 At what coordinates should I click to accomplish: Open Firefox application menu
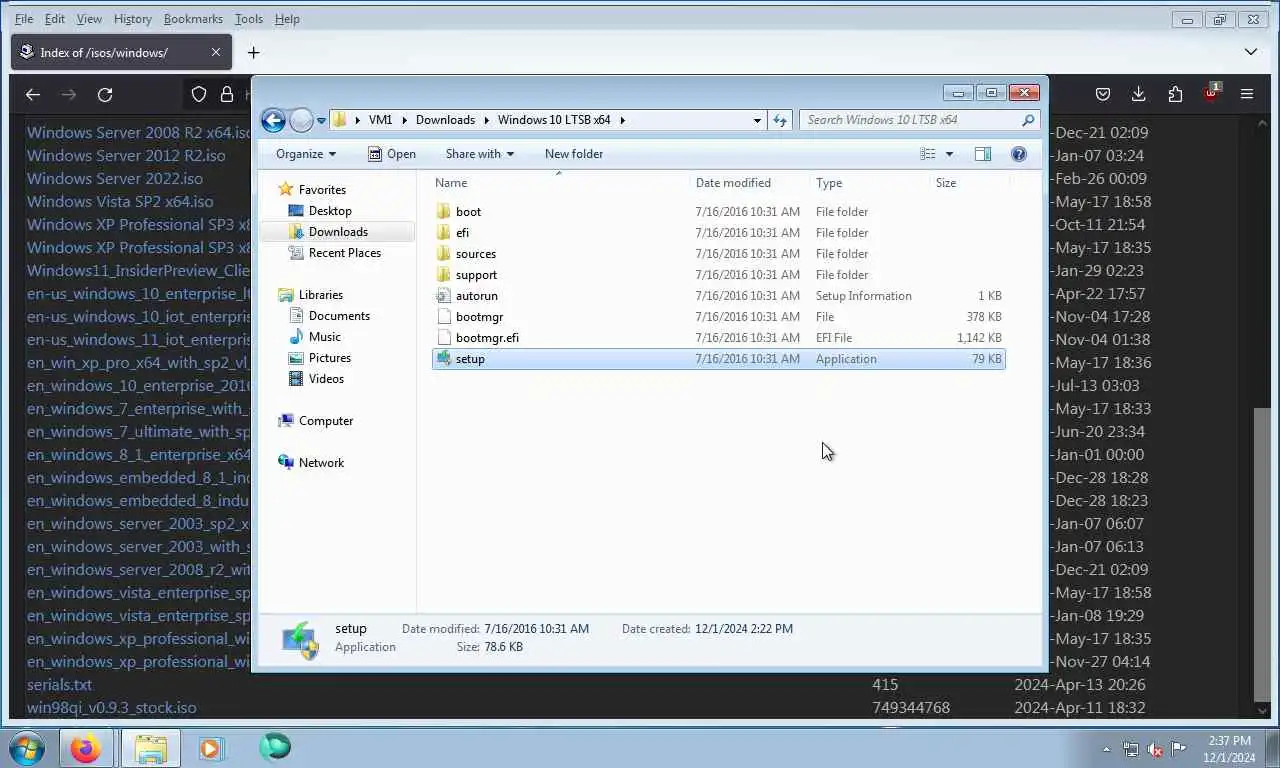click(x=1247, y=94)
